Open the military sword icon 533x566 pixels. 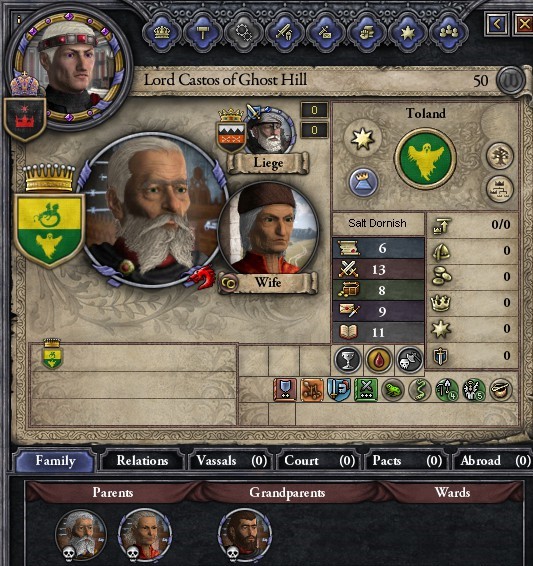click(x=285, y=32)
